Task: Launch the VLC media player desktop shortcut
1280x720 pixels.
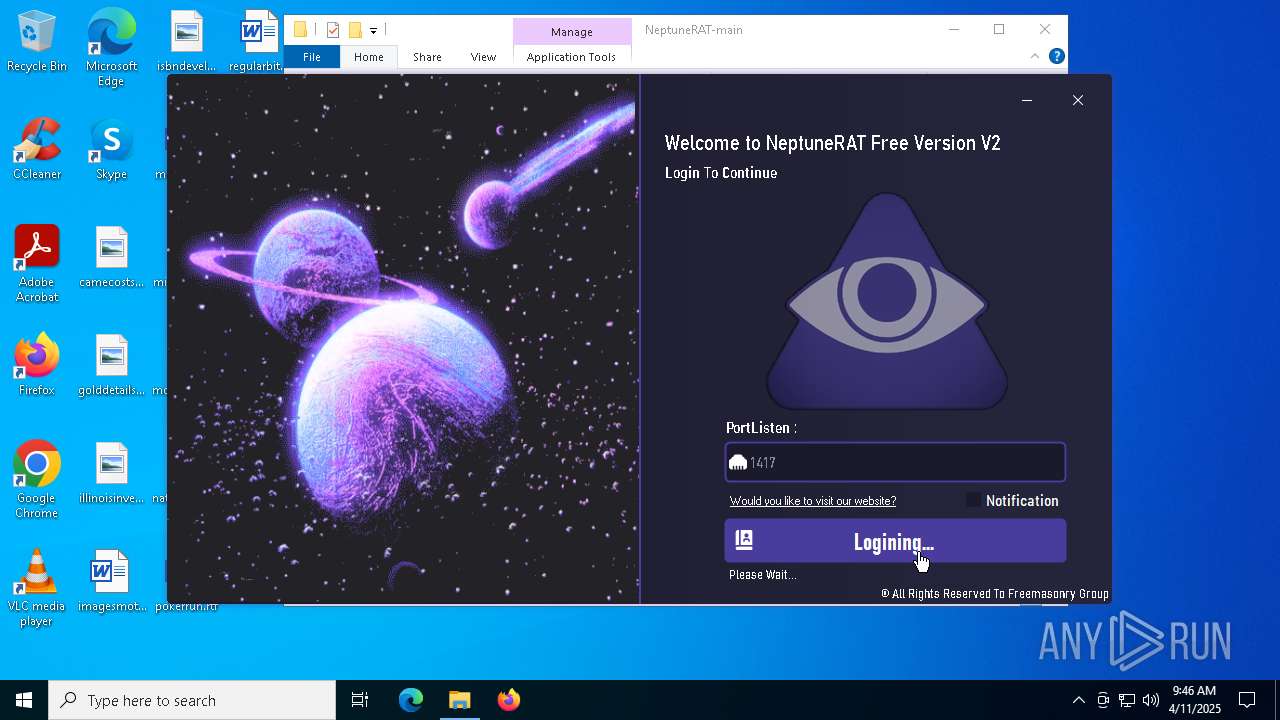Action: pos(37,588)
